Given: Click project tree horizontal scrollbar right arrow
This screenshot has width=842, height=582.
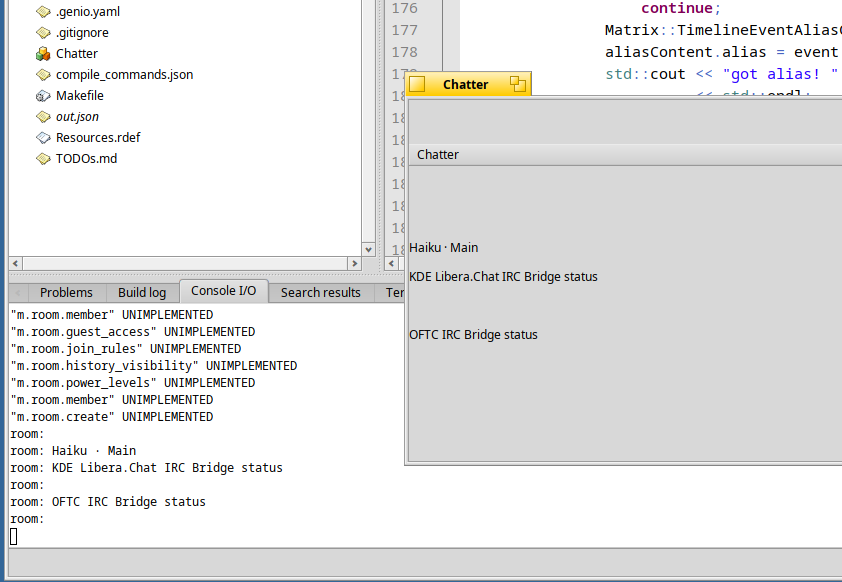Looking at the screenshot, I should click(354, 264).
